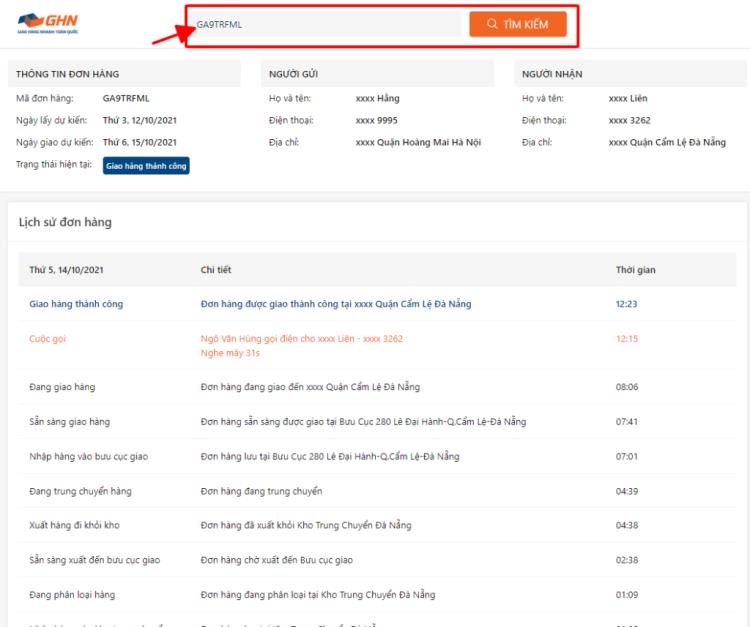Click the Thứ 5, 14/10/2021 date header
Screen dimensions: 750x627
pos(66,270)
